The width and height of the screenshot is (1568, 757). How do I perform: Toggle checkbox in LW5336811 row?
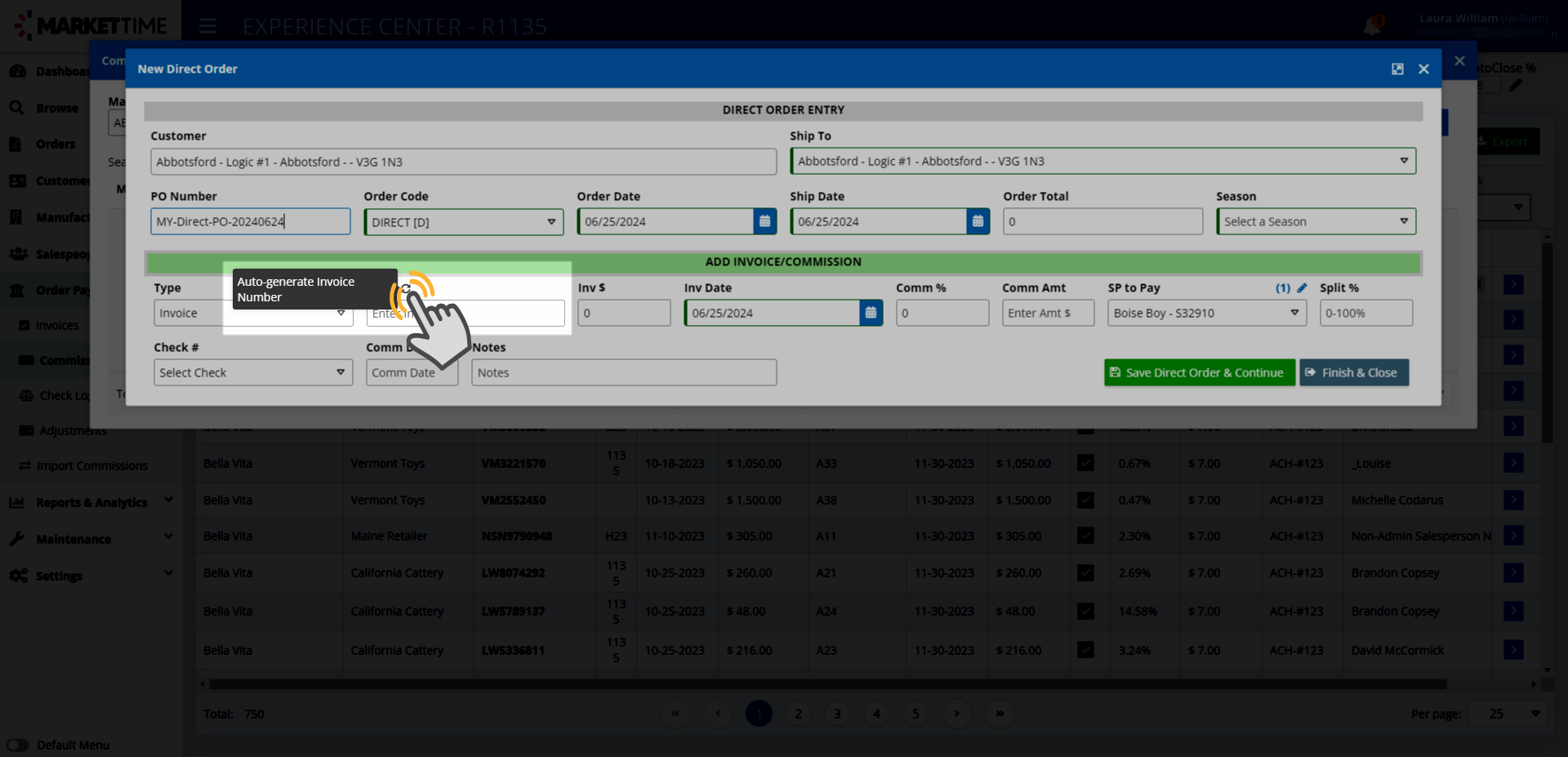(x=1085, y=650)
